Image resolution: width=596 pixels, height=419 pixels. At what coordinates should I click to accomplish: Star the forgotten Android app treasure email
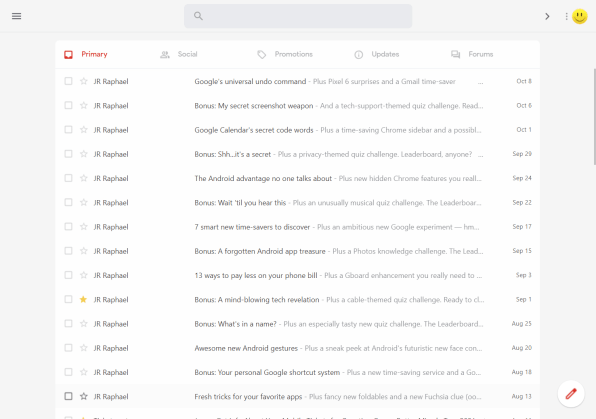[x=84, y=251]
